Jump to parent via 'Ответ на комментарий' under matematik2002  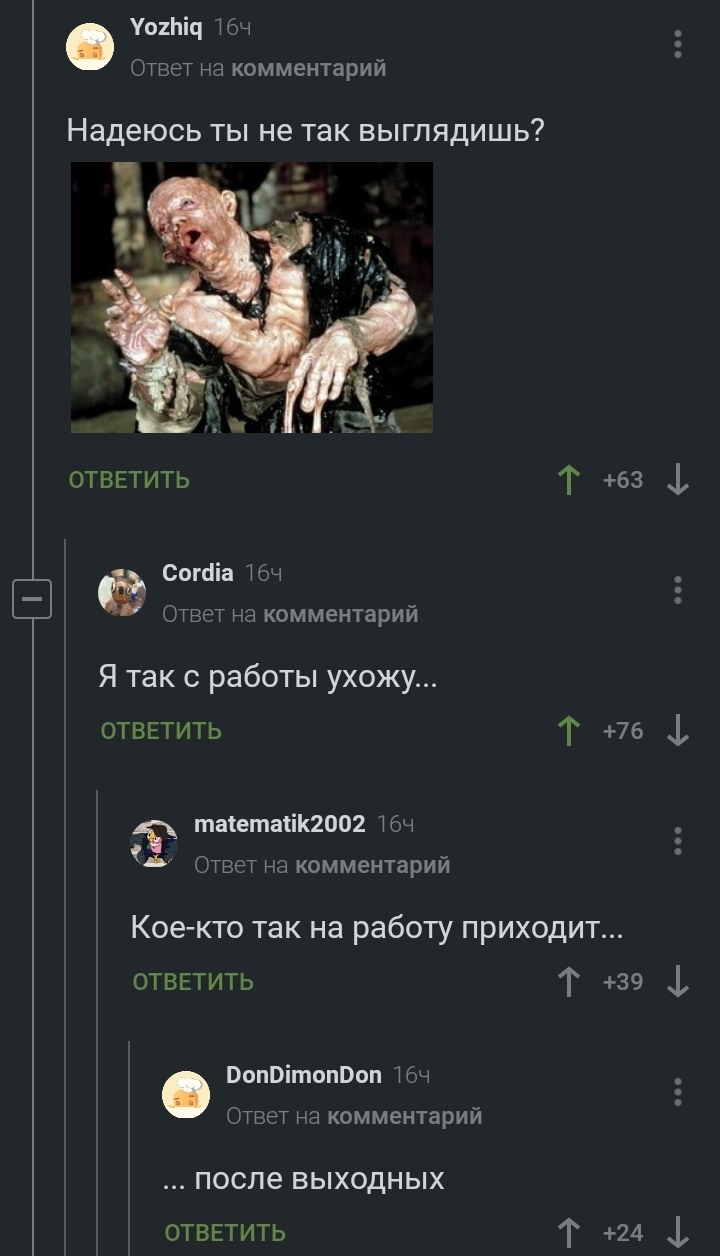click(322, 865)
